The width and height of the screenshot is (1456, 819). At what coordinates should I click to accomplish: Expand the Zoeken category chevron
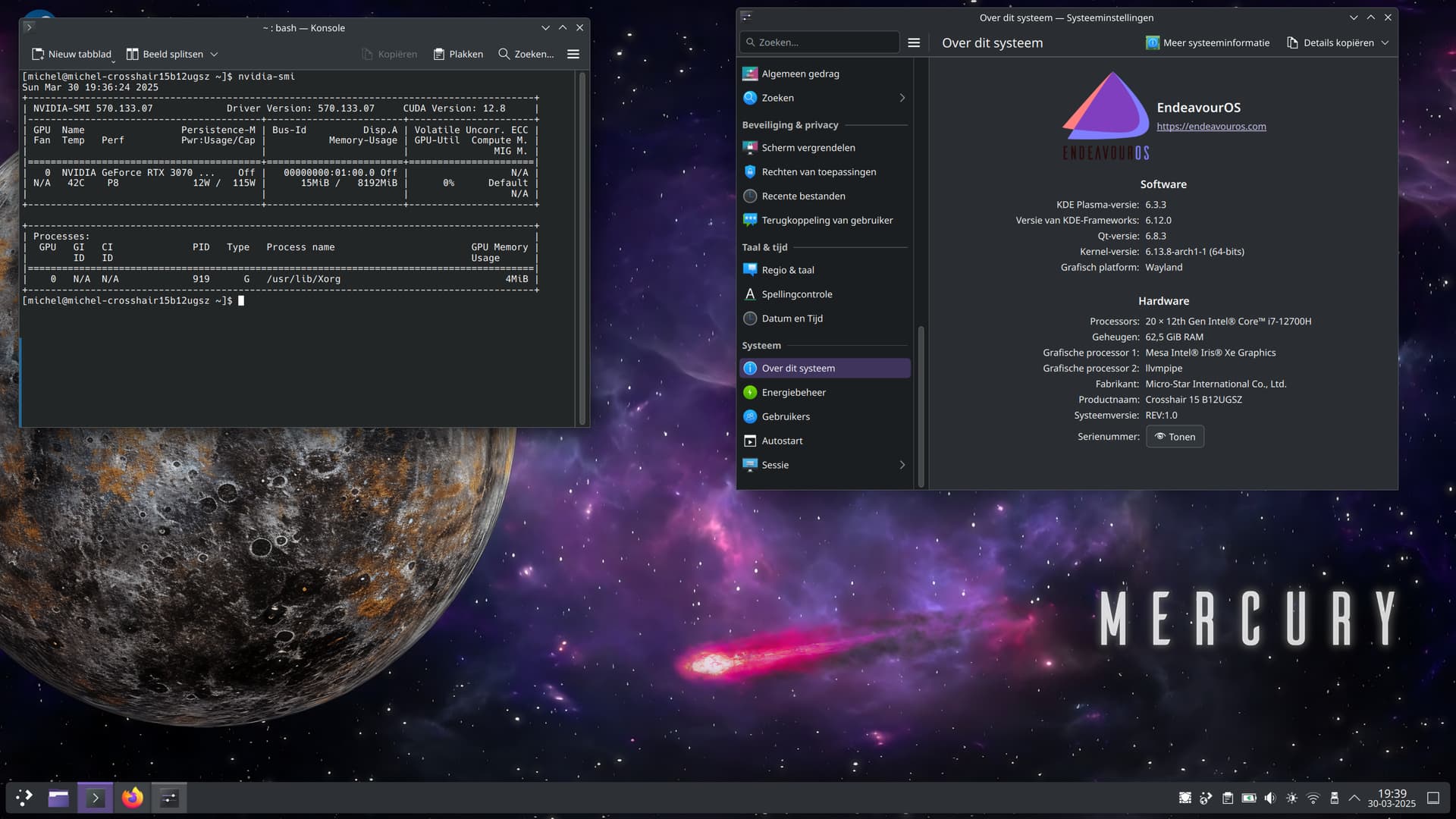[x=902, y=98]
